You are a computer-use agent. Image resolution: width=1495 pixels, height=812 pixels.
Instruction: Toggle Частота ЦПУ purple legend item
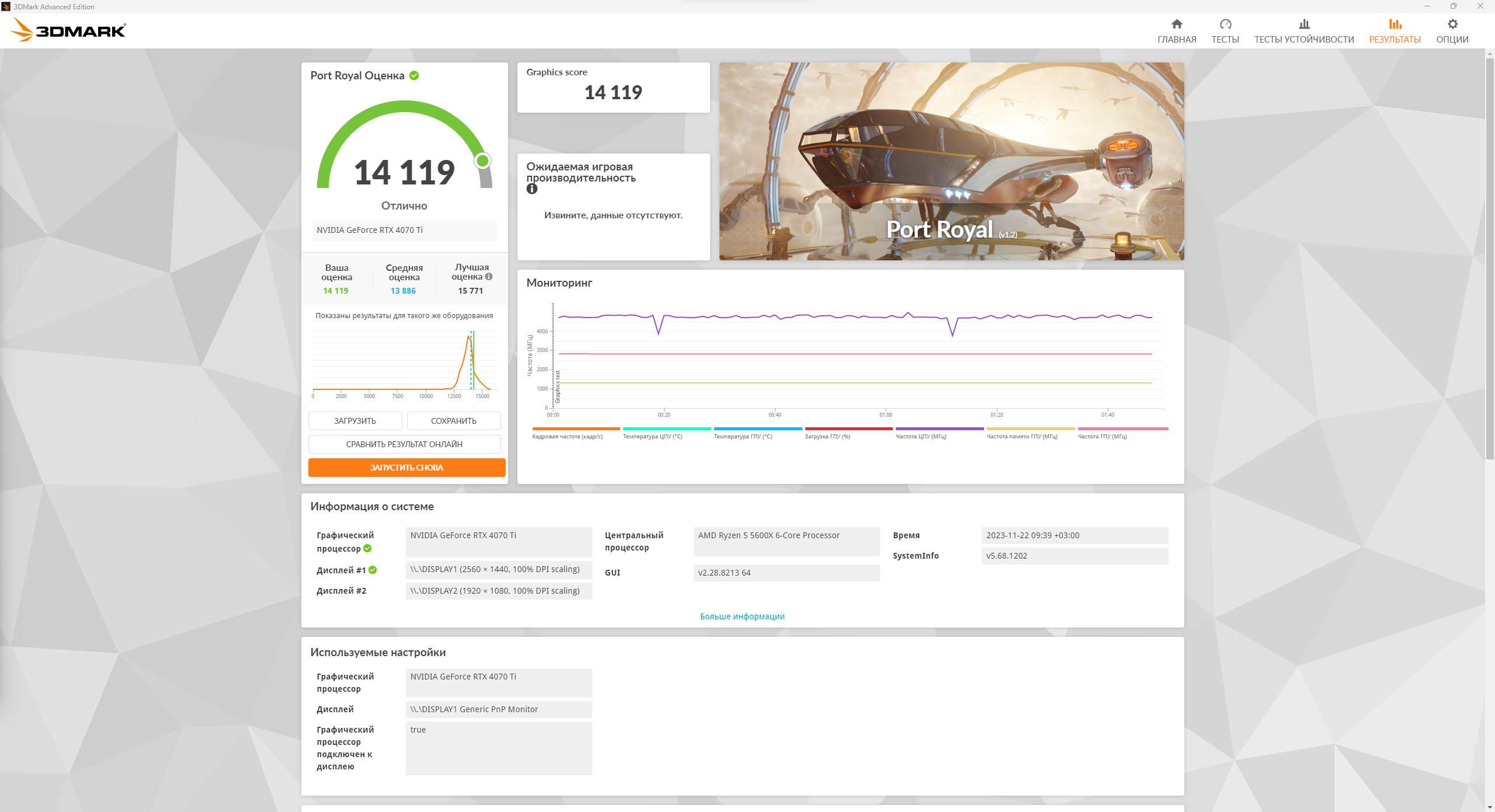(939, 433)
